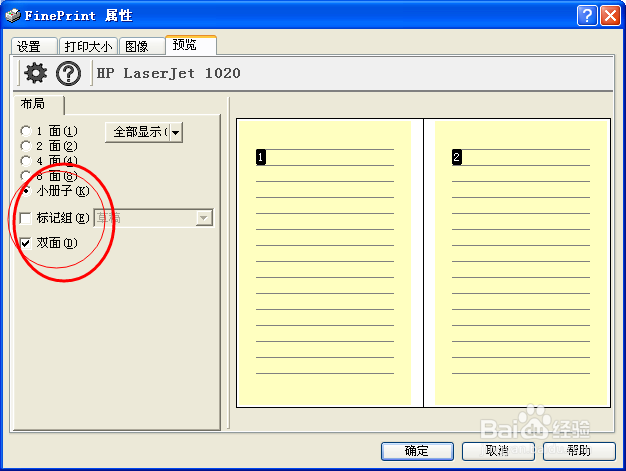This screenshot has width=626, height=471.
Task: Switch to the 设置 tab
Action: pyautogui.click(x=34, y=46)
